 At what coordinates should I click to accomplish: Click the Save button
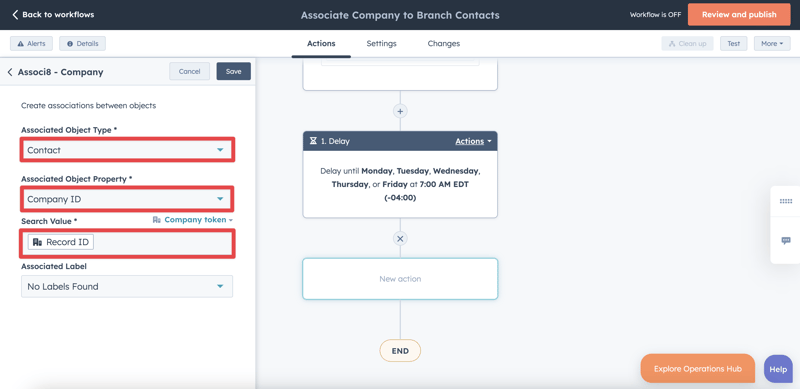click(x=234, y=71)
